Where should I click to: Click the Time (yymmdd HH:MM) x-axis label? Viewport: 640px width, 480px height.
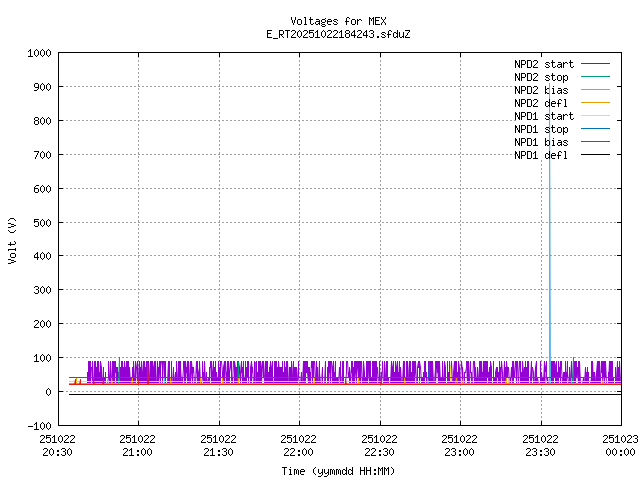point(338,470)
